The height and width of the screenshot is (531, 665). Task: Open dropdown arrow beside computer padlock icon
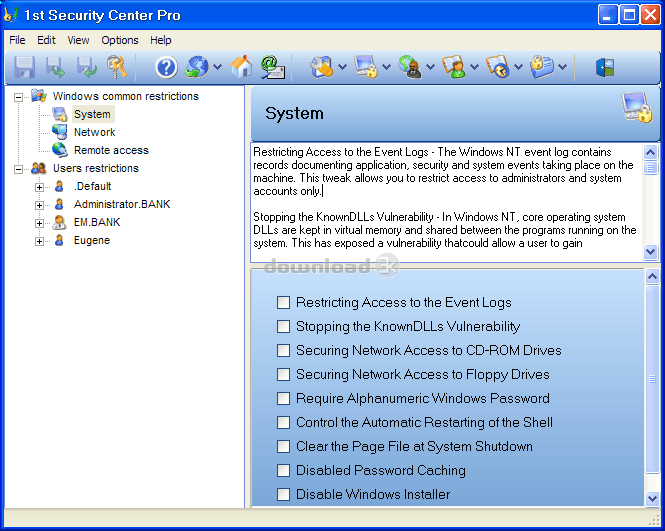pyautogui.click(x=386, y=67)
